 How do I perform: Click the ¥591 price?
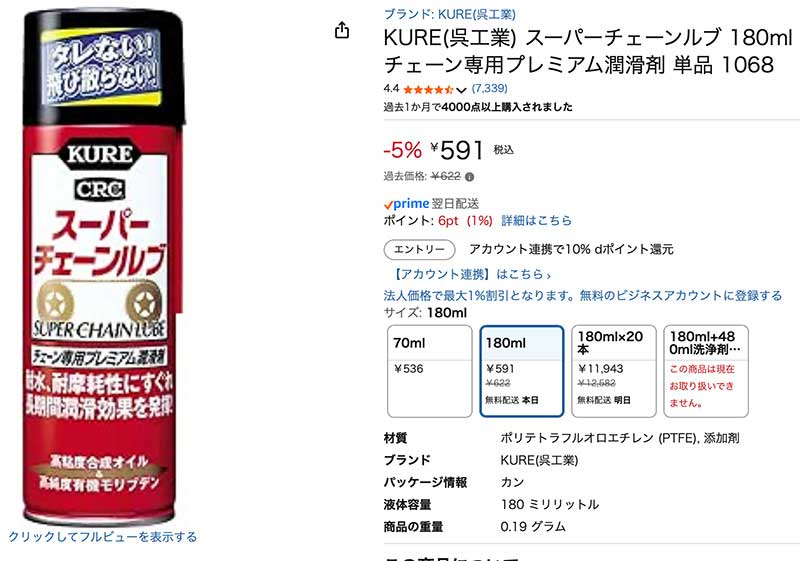458,150
